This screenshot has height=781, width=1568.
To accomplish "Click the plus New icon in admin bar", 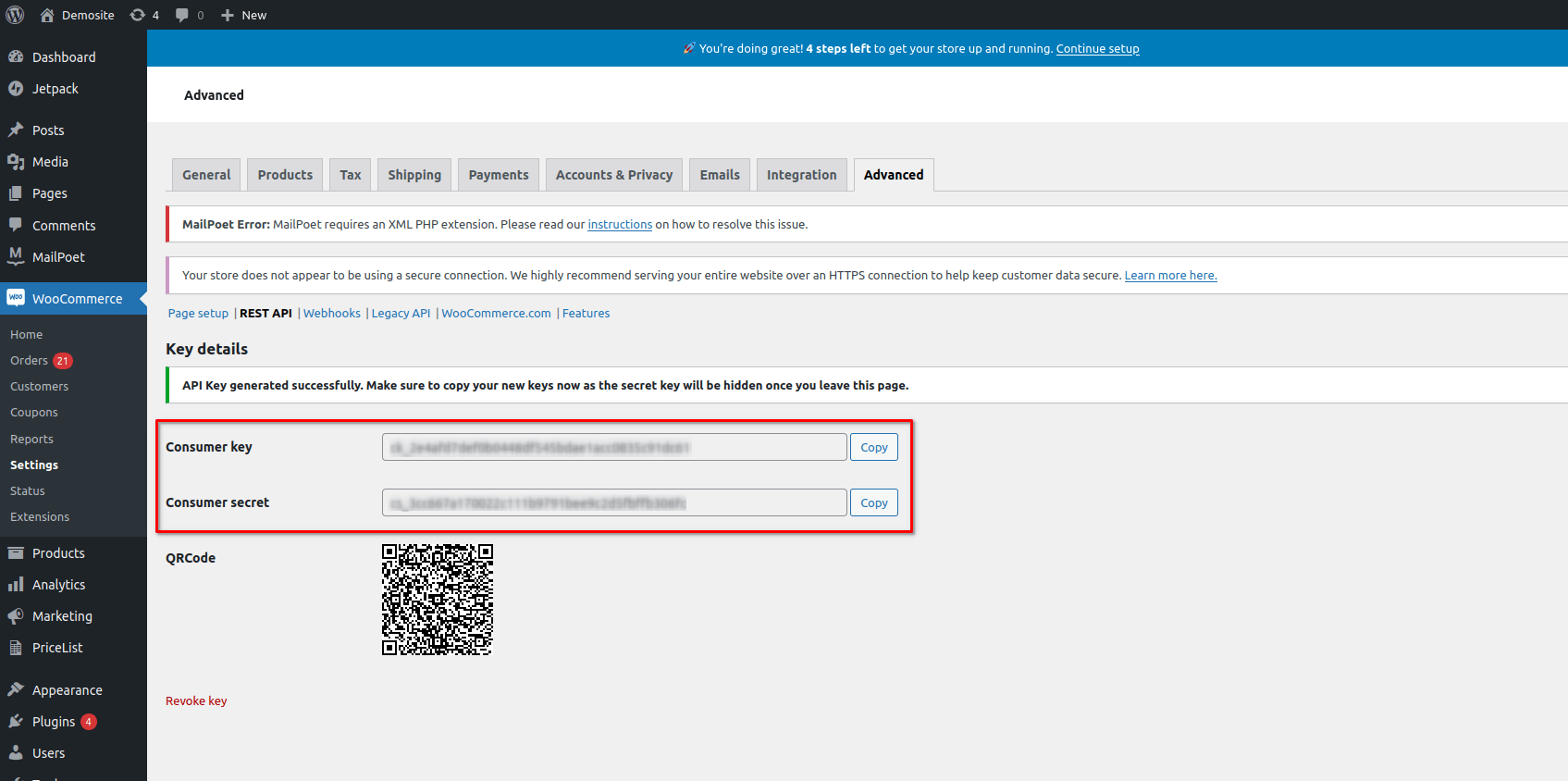I will pyautogui.click(x=228, y=15).
